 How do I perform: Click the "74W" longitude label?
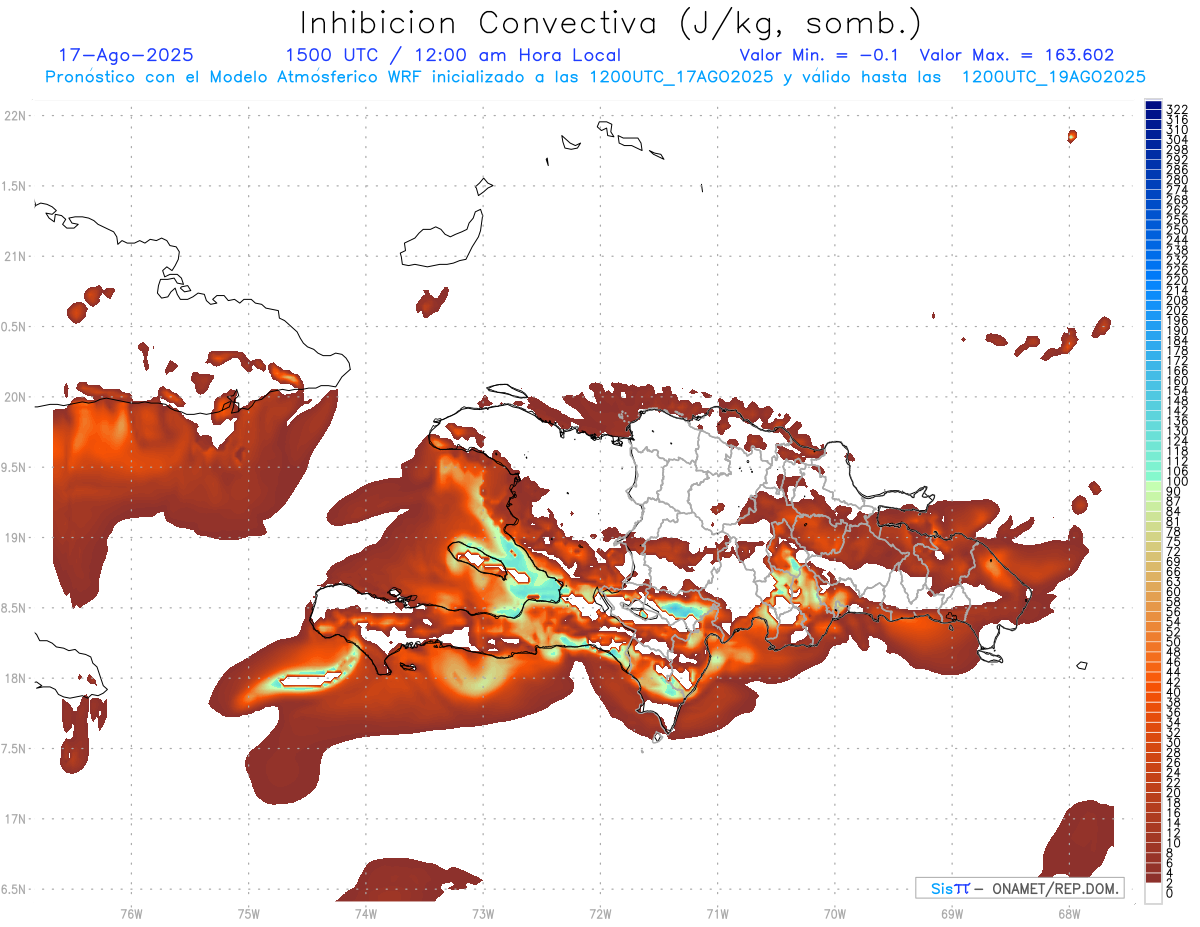365,913
